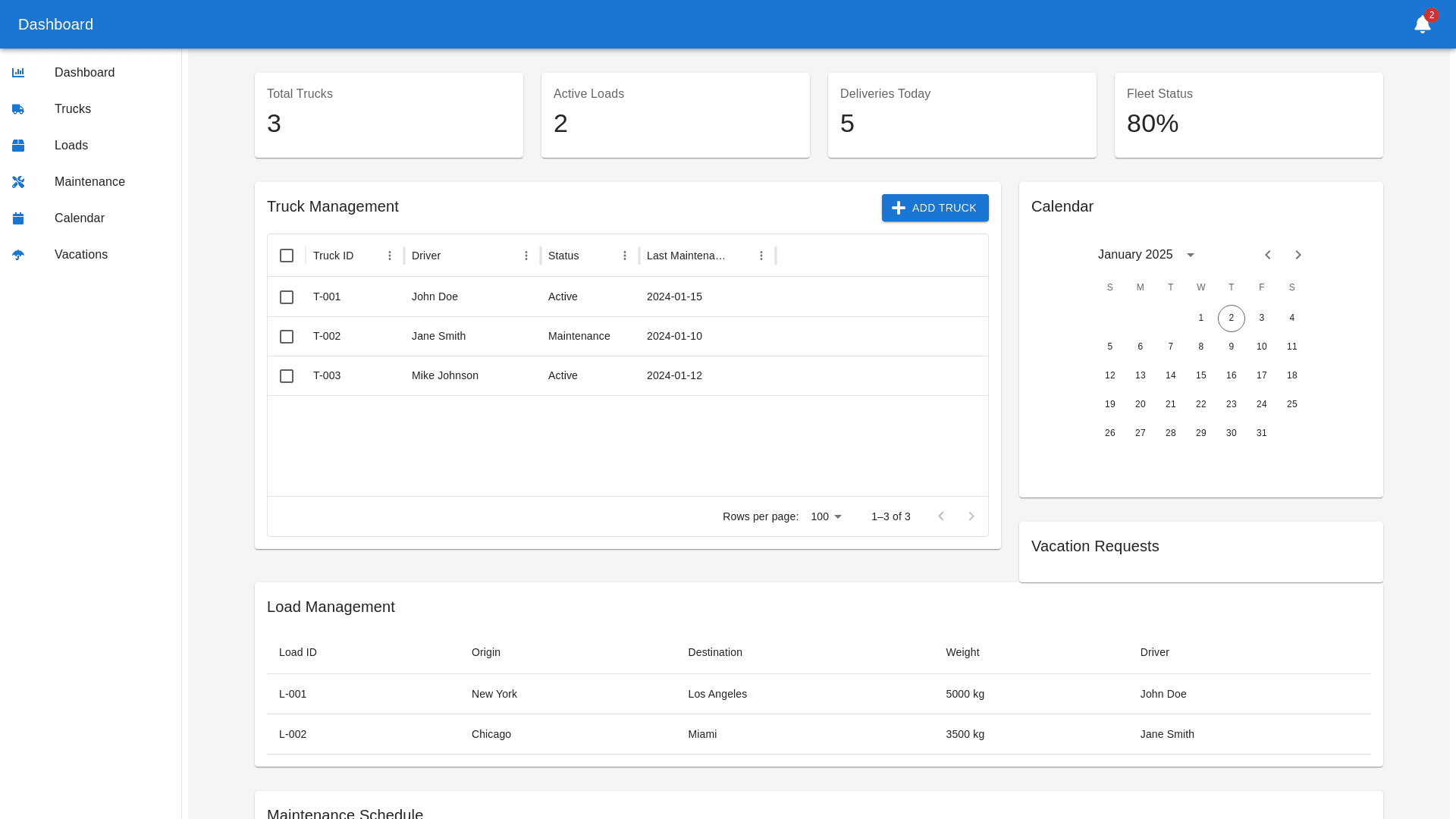Open Truck ID column menu dots

tap(390, 256)
